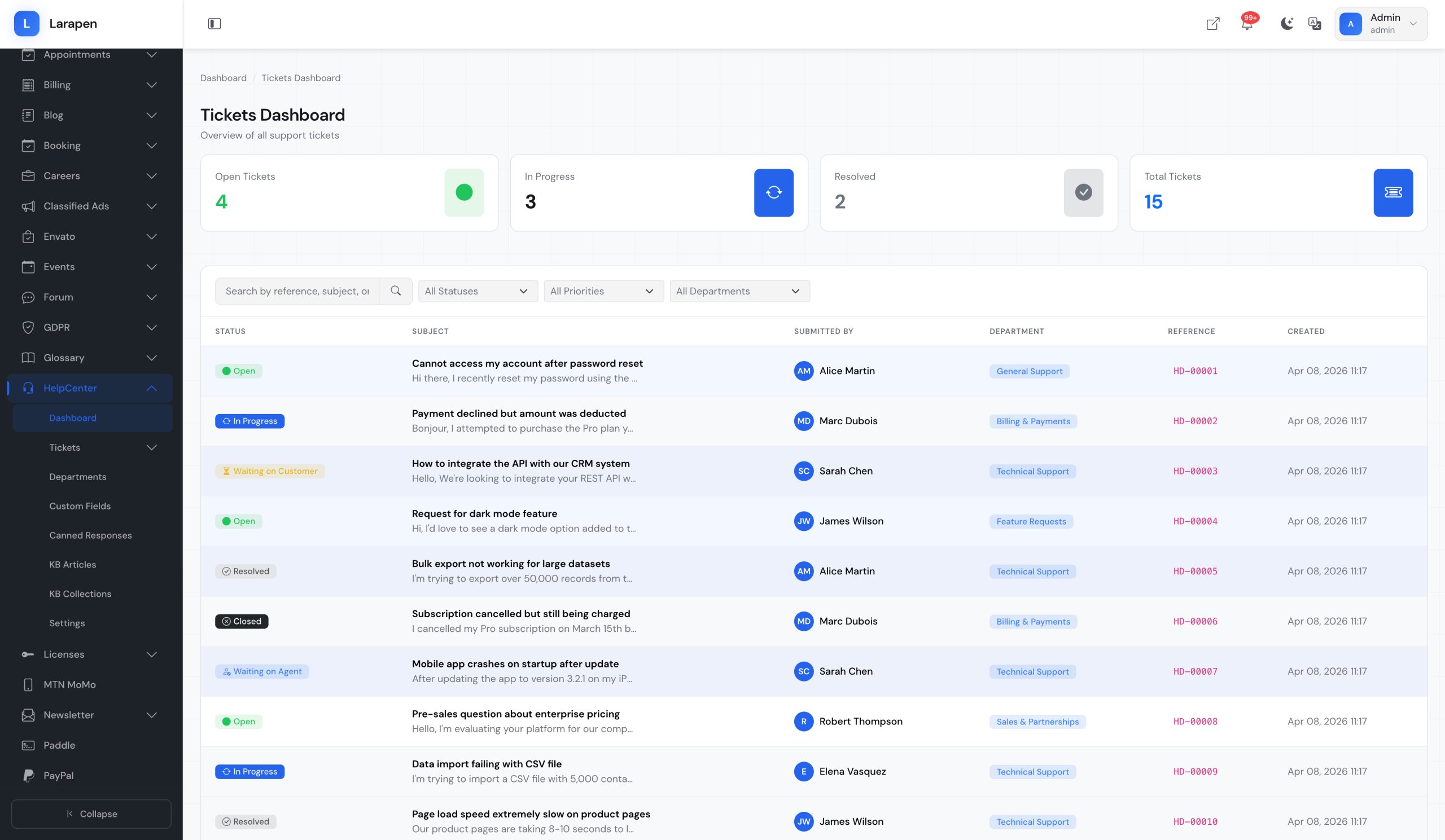Open the external link icon in header

point(1212,24)
